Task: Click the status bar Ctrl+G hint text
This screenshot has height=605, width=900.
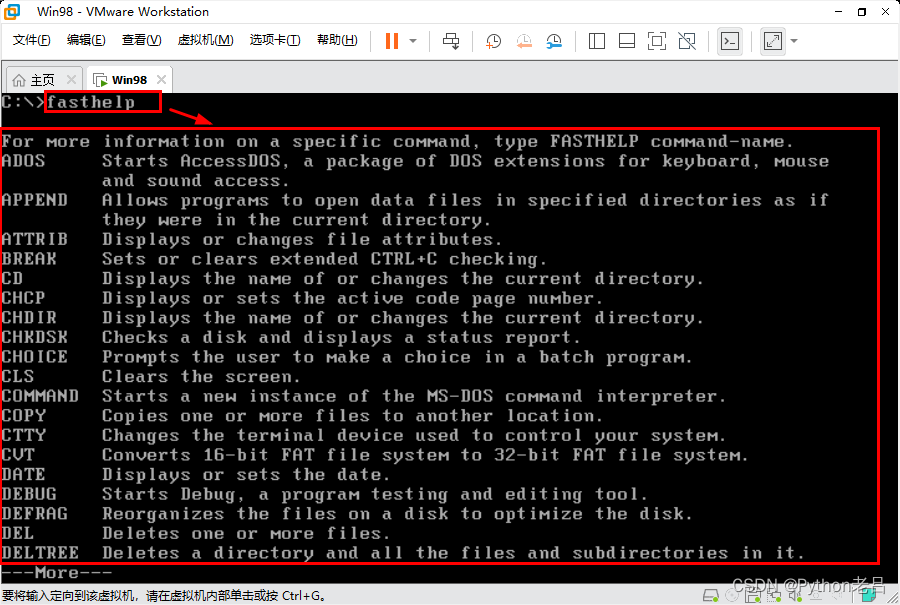Action: 165,596
